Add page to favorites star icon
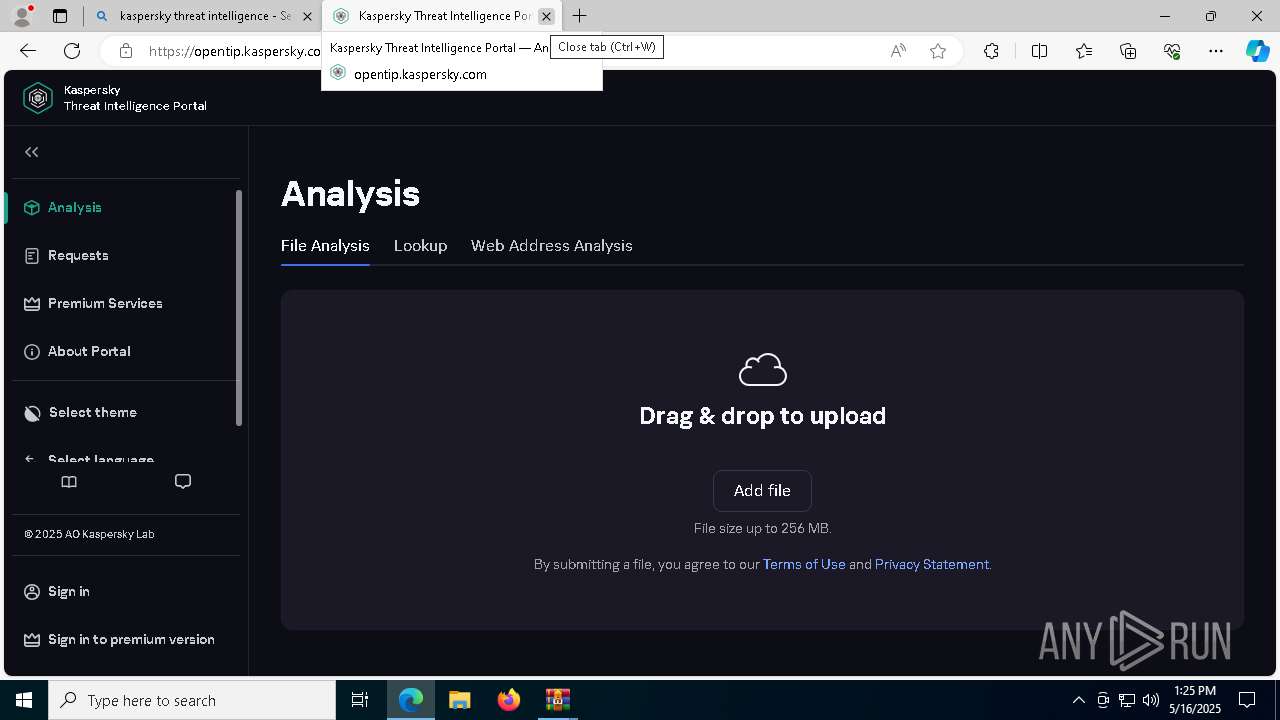1280x720 pixels. [x=938, y=51]
